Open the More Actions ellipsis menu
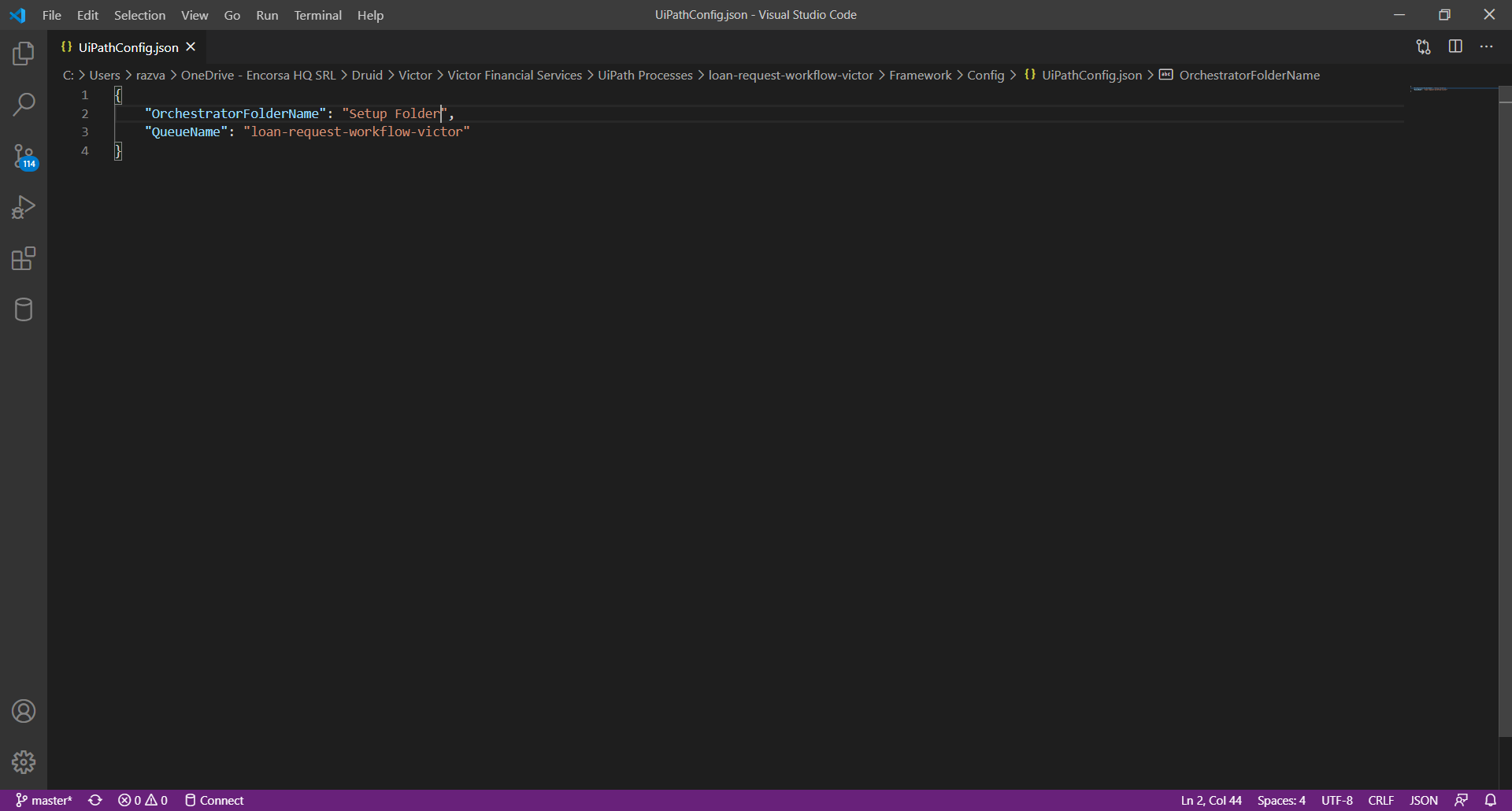1512x811 pixels. pos(1486,46)
